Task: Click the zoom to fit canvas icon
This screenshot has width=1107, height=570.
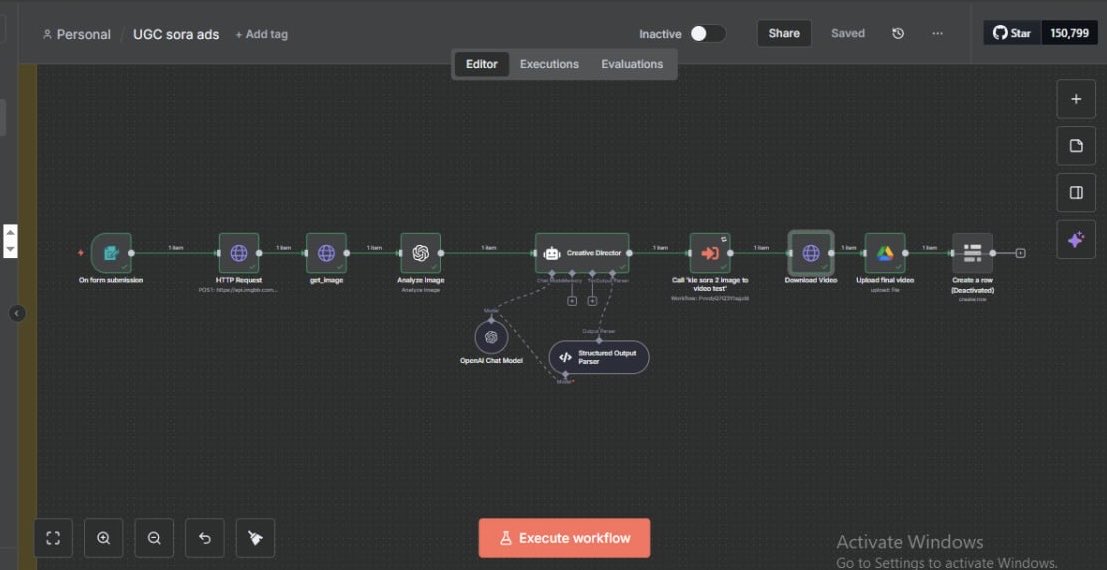Action: pos(53,538)
